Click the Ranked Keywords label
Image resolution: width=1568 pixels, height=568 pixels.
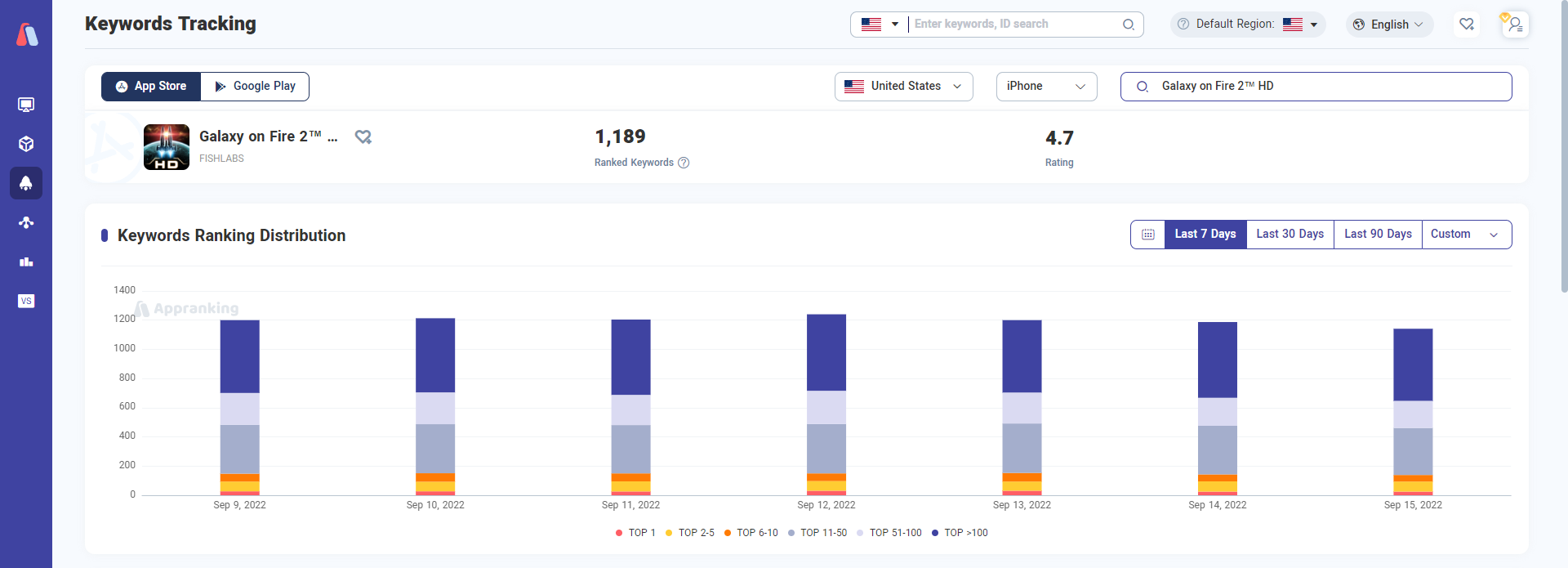click(x=634, y=163)
